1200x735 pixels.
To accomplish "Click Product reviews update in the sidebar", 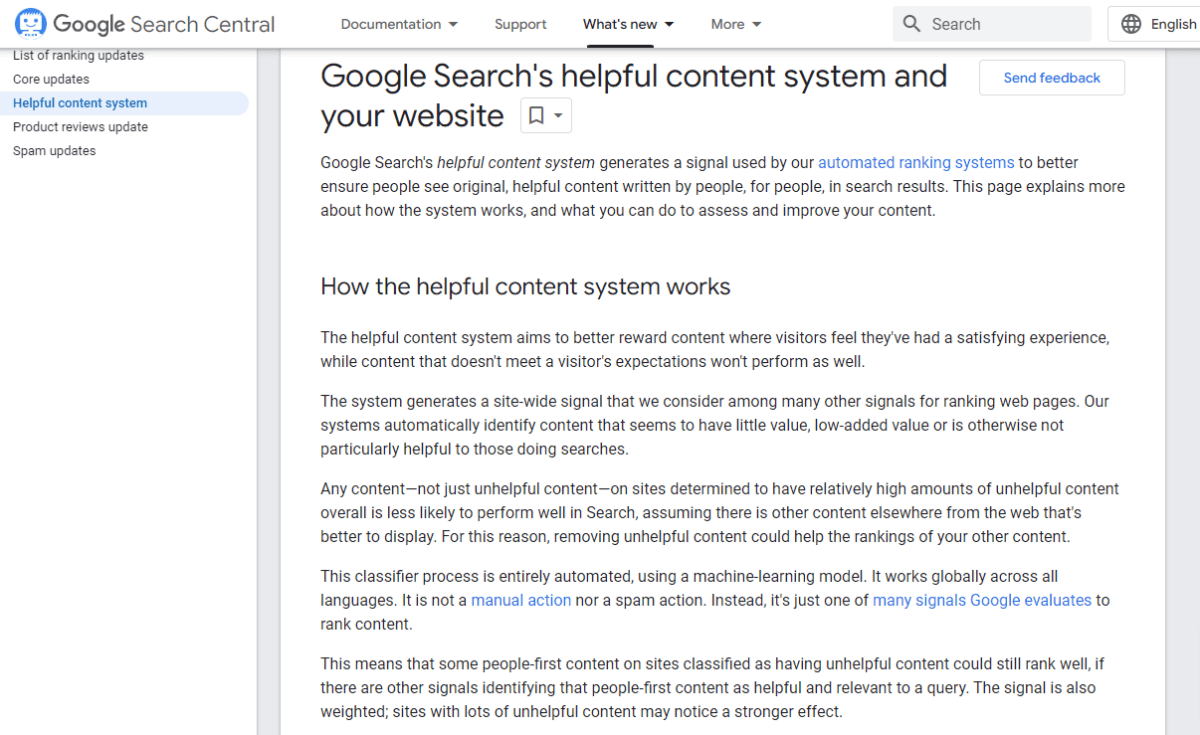I will pyautogui.click(x=80, y=127).
